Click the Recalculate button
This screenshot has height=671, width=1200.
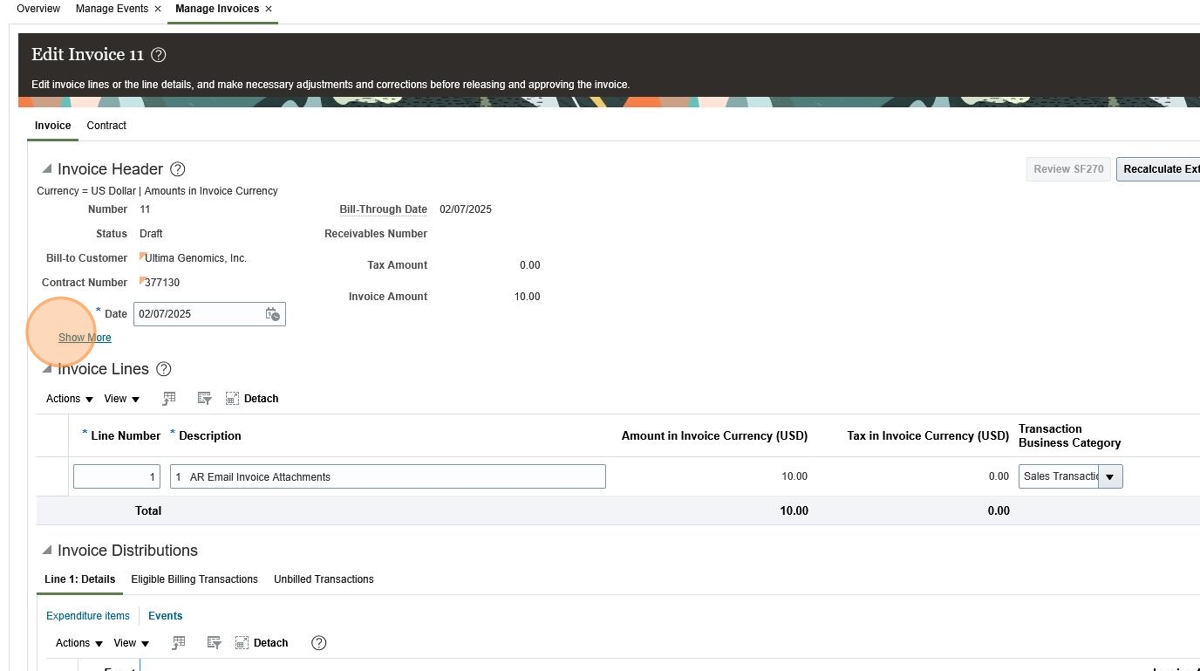pos(1159,169)
